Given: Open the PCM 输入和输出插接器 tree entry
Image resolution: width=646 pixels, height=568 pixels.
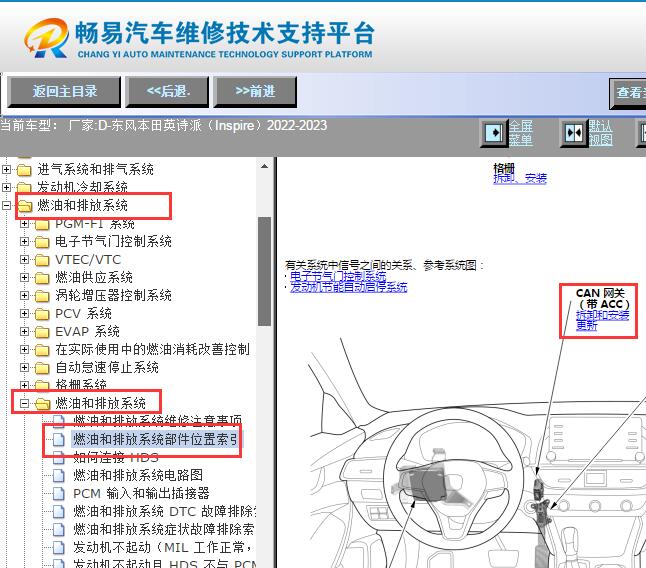Looking at the screenshot, I should 141,493.
